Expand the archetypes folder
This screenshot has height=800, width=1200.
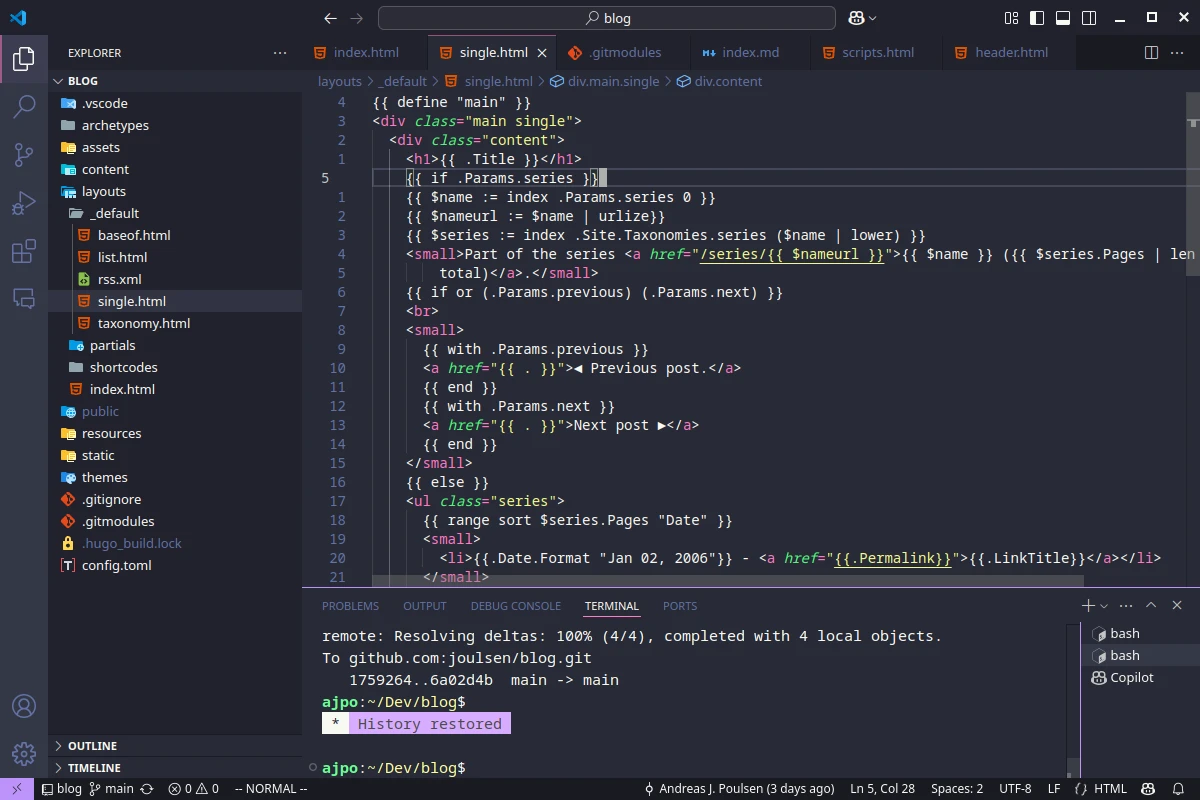pos(175,125)
